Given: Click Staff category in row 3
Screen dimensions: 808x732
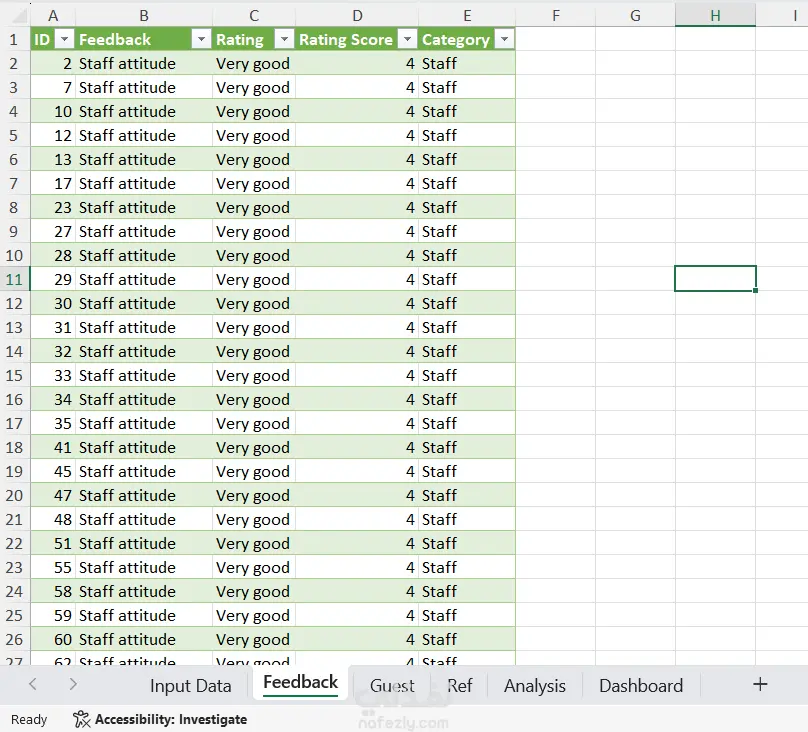Looking at the screenshot, I should (x=439, y=88).
